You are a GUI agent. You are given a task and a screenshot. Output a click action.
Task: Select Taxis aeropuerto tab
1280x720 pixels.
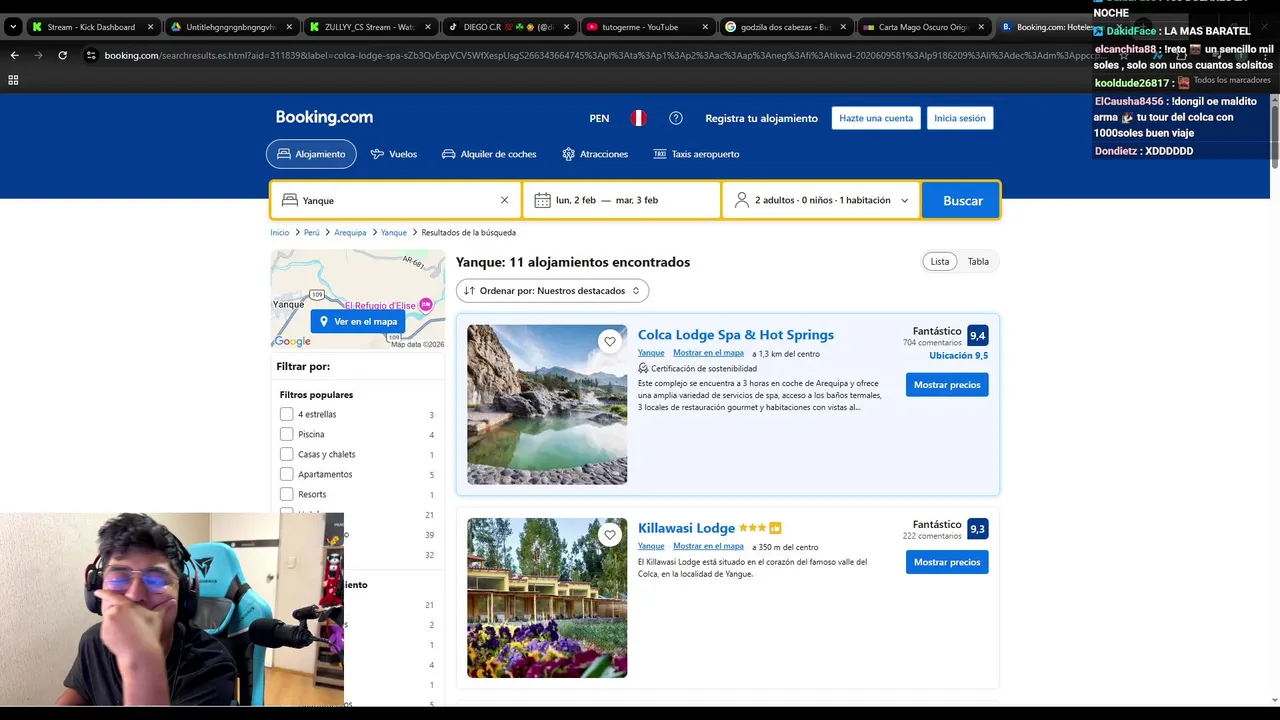(x=696, y=154)
